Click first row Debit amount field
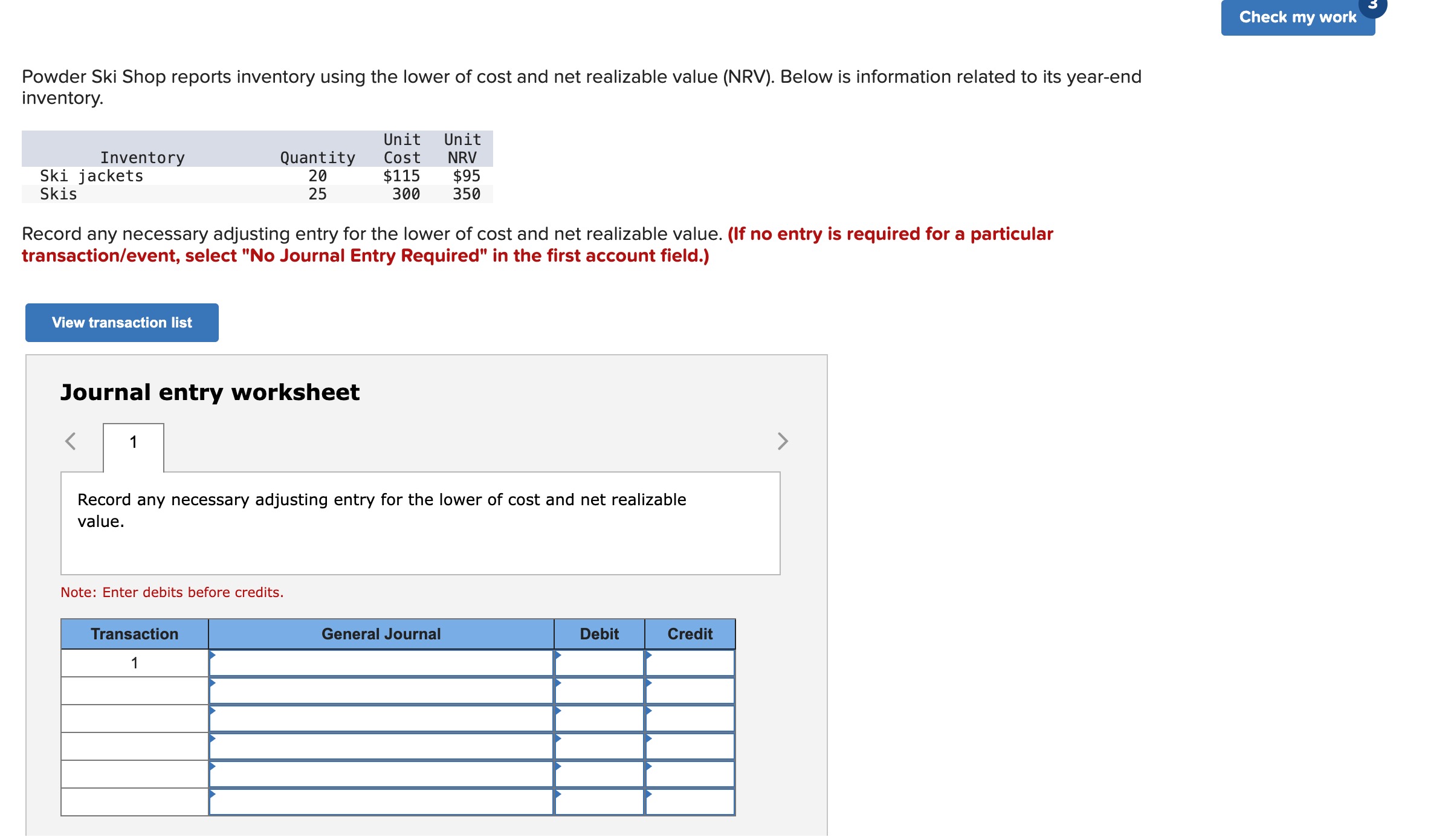The width and height of the screenshot is (1454, 840). tap(599, 663)
